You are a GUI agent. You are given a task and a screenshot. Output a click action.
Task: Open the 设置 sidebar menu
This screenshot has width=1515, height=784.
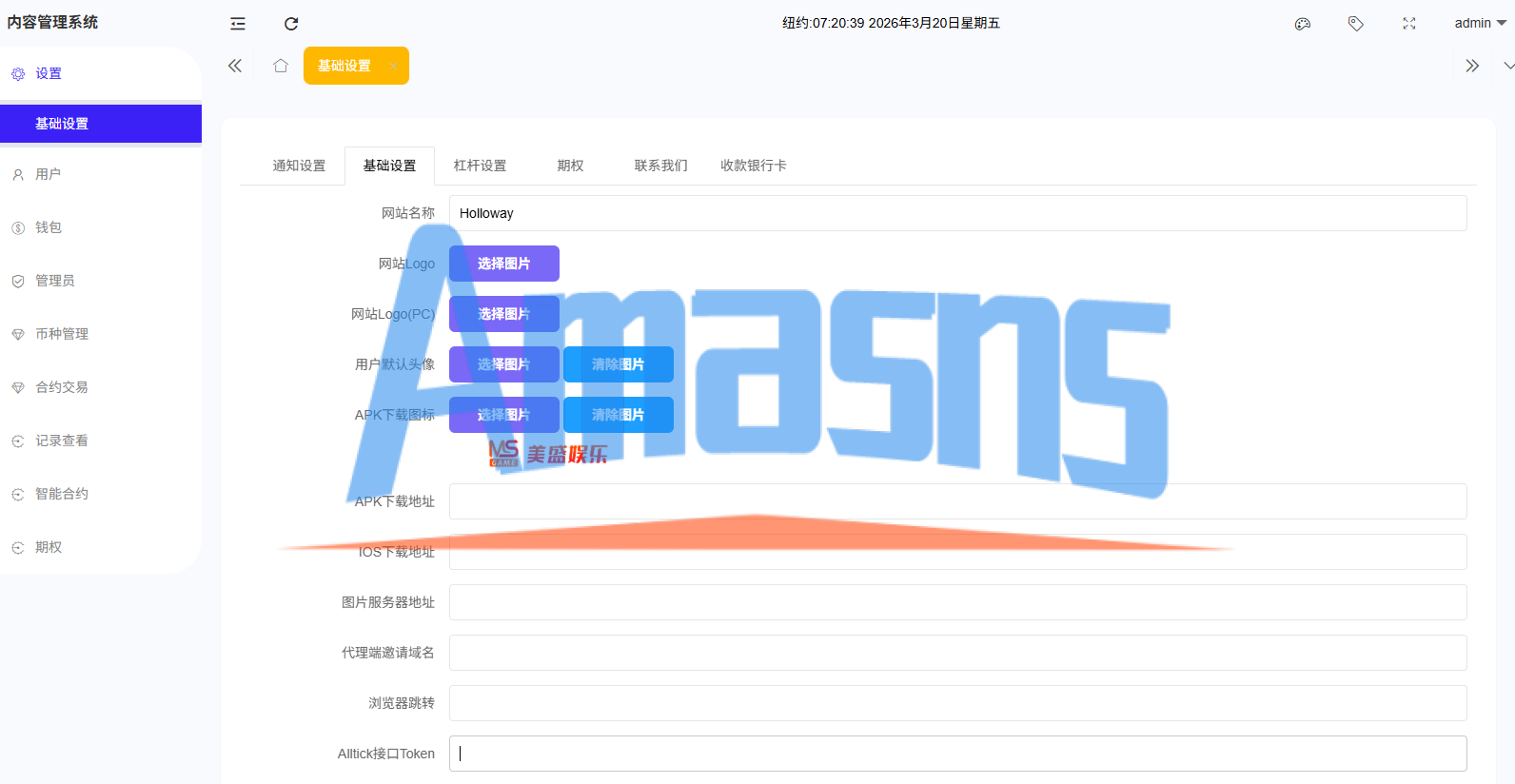tap(101, 73)
